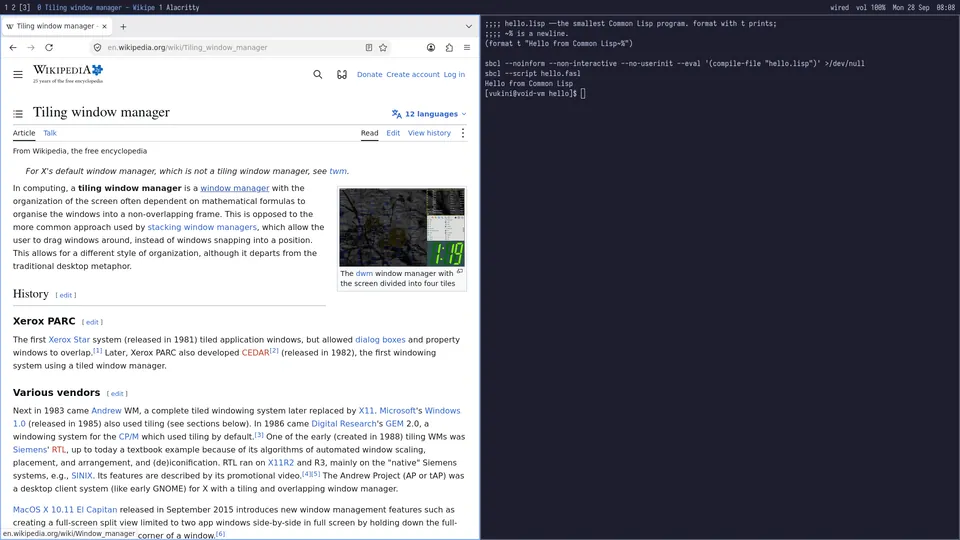The height and width of the screenshot is (540, 960).
Task: Open the SINIX link
Action: pos(82,476)
